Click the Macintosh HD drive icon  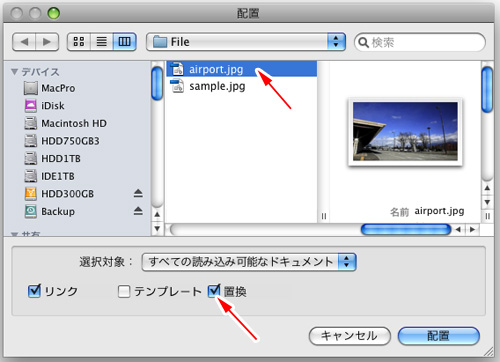click(31, 124)
